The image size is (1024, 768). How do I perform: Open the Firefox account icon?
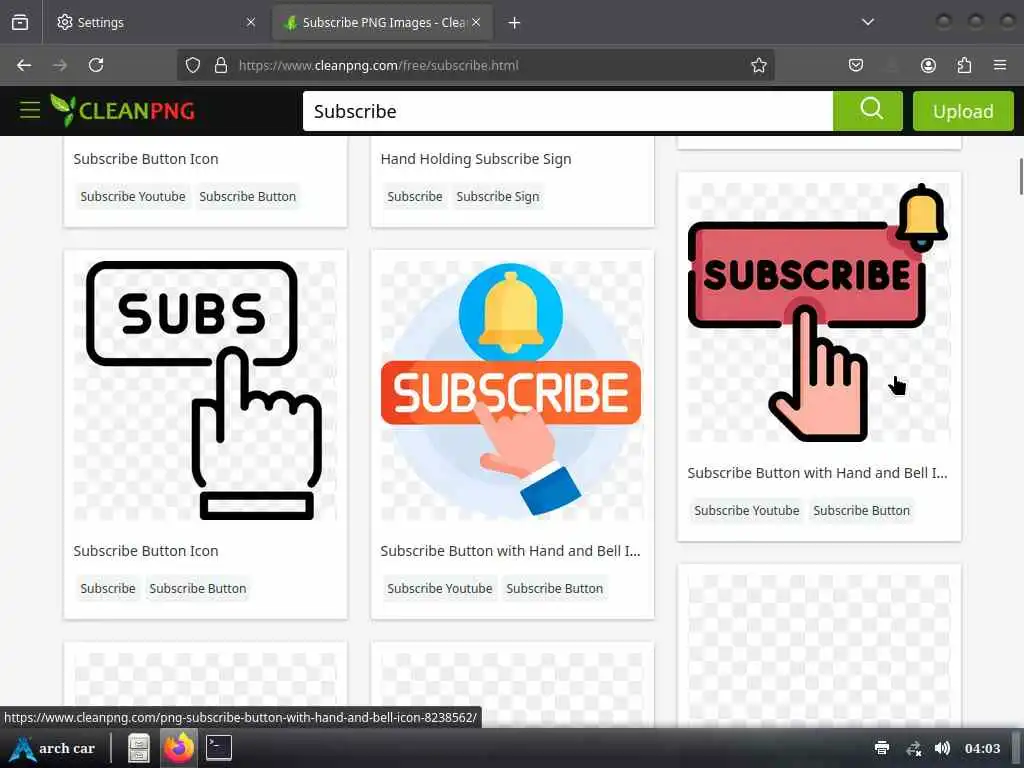[928, 65]
